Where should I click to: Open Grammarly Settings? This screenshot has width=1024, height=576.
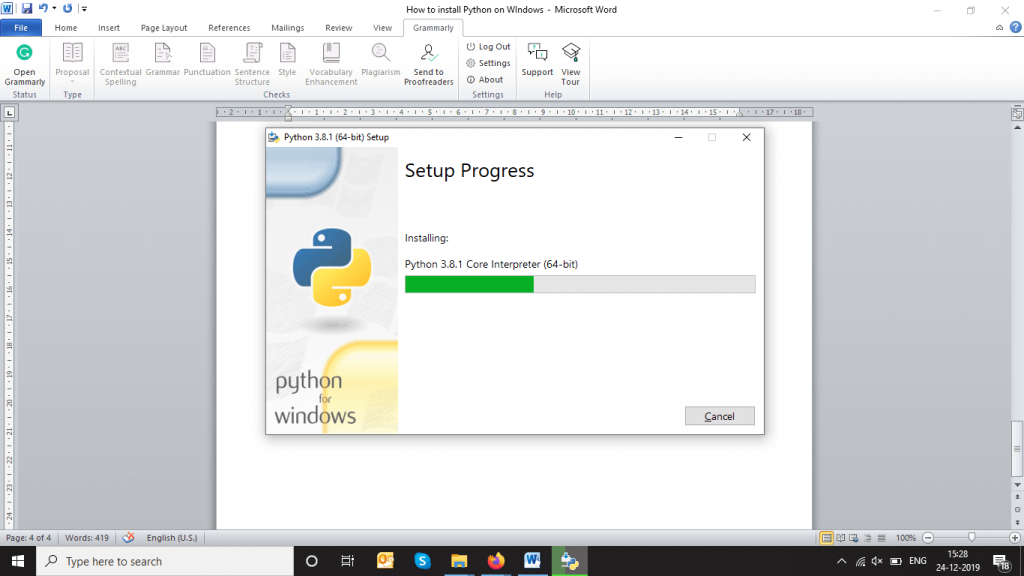pyautogui.click(x=488, y=63)
